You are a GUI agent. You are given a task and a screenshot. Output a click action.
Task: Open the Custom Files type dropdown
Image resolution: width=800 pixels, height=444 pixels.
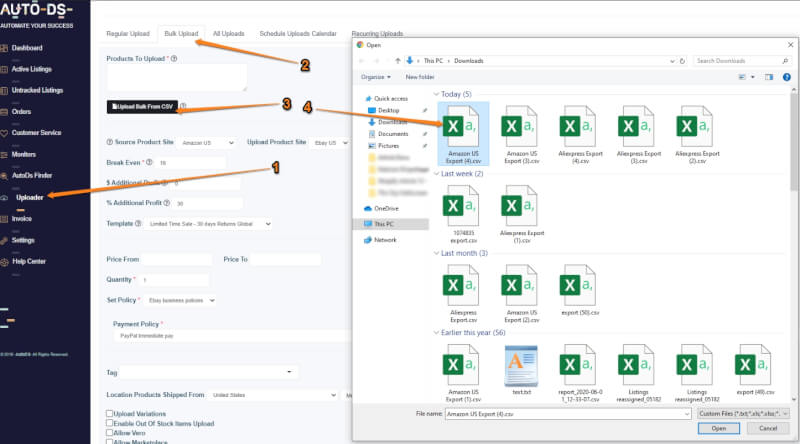coord(743,414)
